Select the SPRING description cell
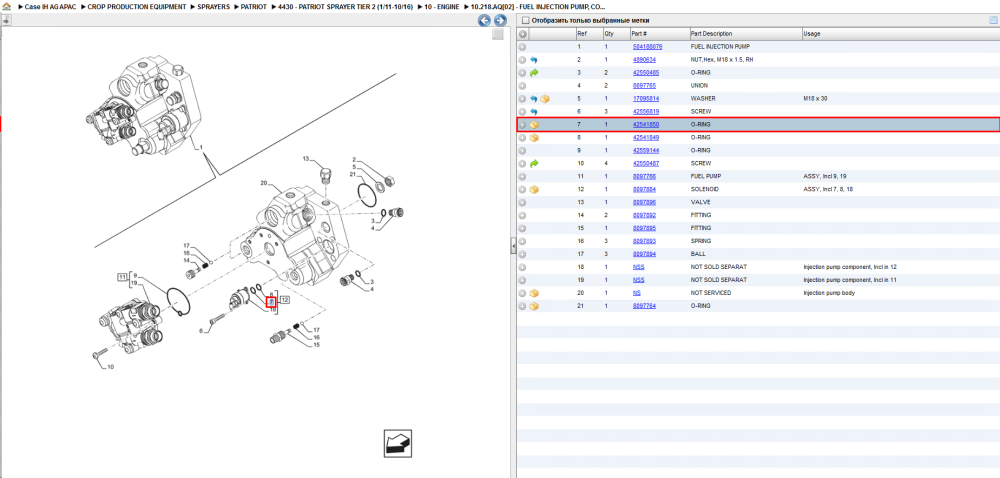 700,242
